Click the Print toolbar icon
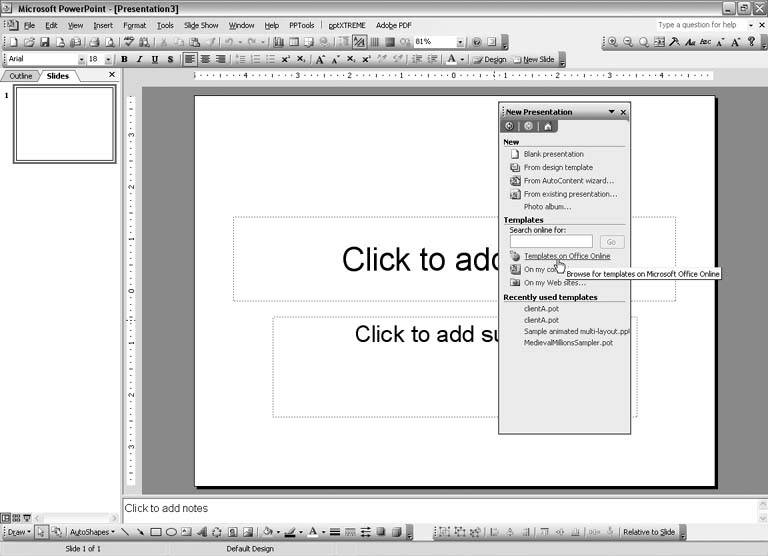768x556 pixels. click(95, 42)
